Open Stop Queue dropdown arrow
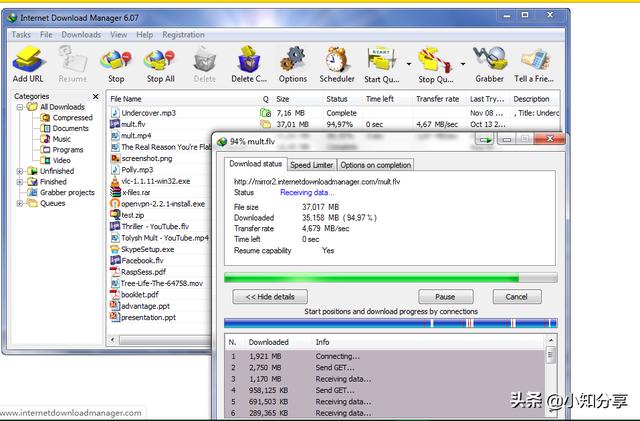This screenshot has height=421, width=640. coord(463,64)
